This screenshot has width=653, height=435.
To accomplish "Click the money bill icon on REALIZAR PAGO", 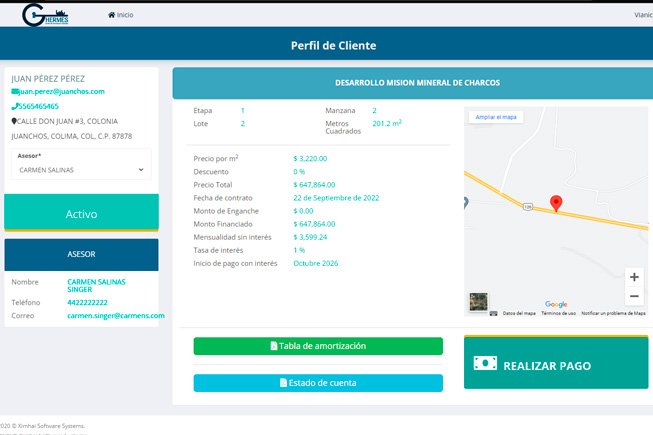I will click(x=485, y=363).
